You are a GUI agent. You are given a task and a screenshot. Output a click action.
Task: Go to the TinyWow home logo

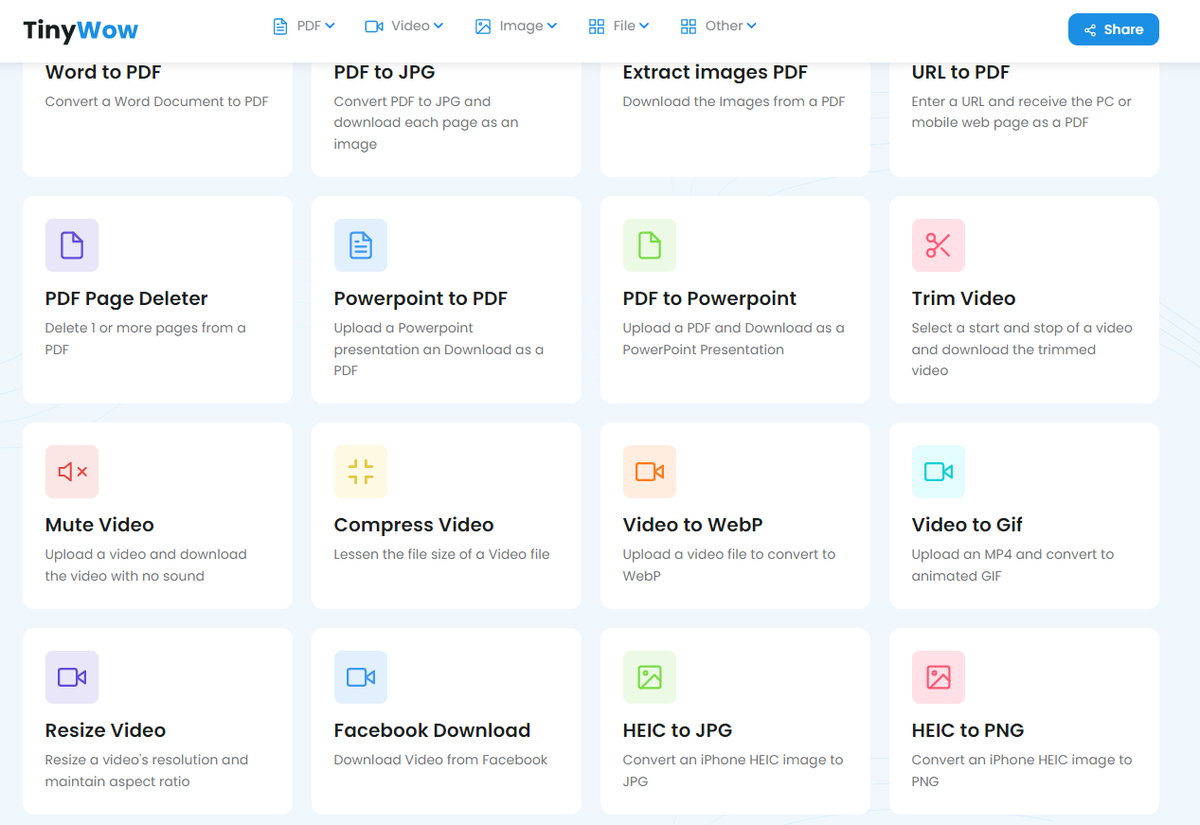click(x=81, y=30)
